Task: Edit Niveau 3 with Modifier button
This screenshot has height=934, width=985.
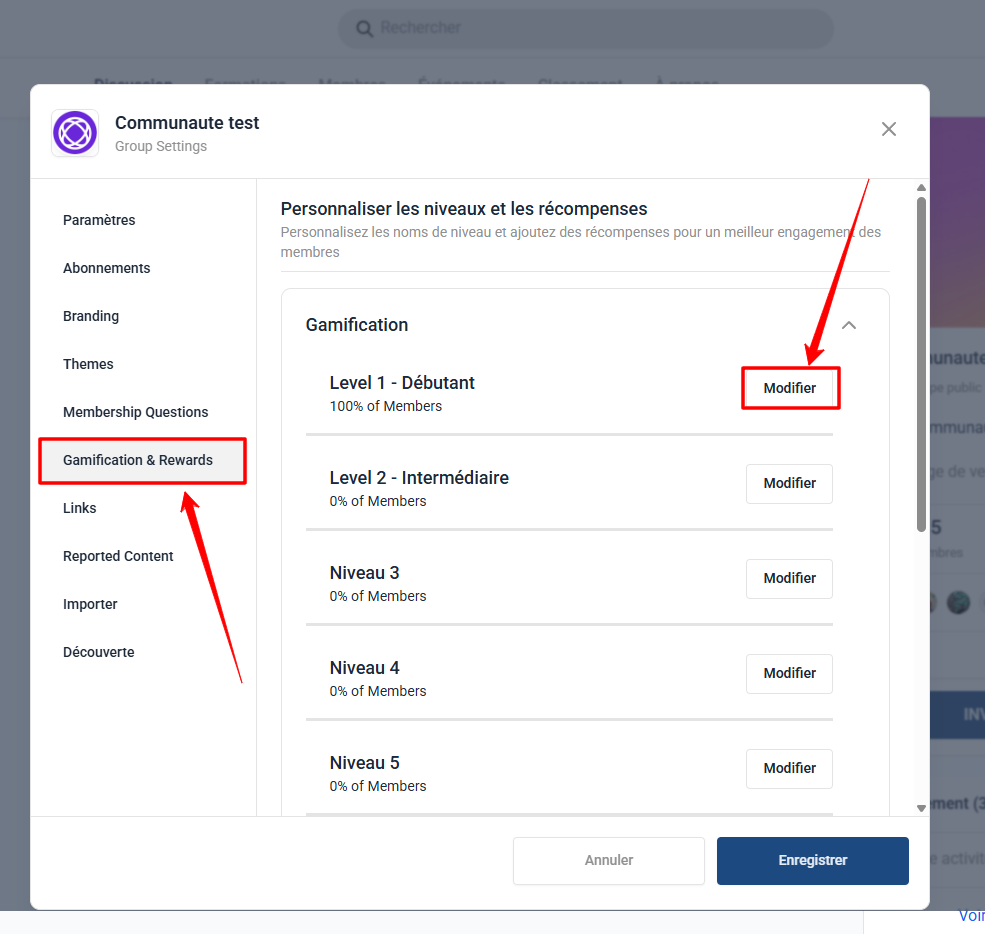Action: click(x=789, y=578)
